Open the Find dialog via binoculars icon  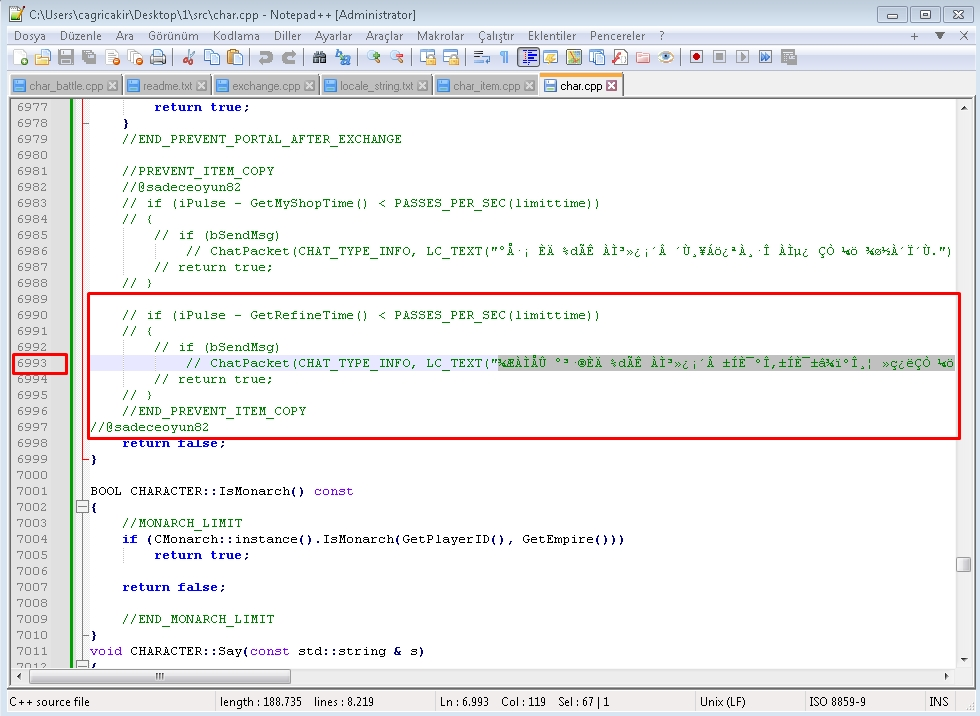(318, 57)
